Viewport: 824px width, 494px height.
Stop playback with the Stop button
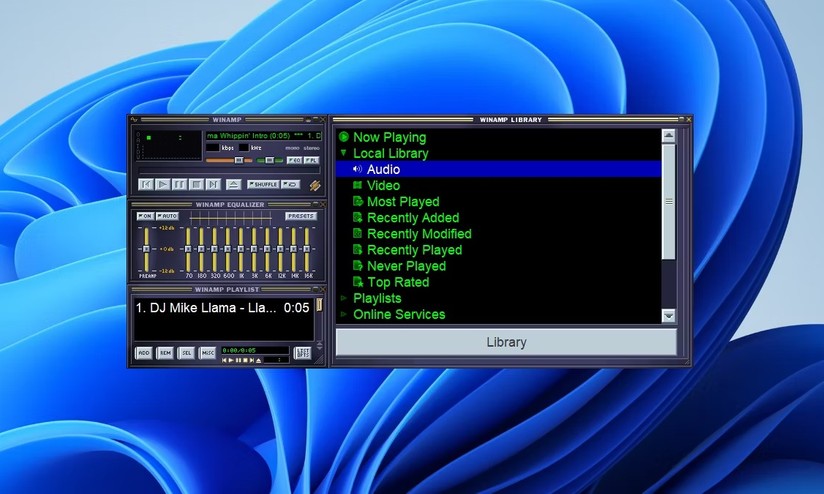[196, 184]
